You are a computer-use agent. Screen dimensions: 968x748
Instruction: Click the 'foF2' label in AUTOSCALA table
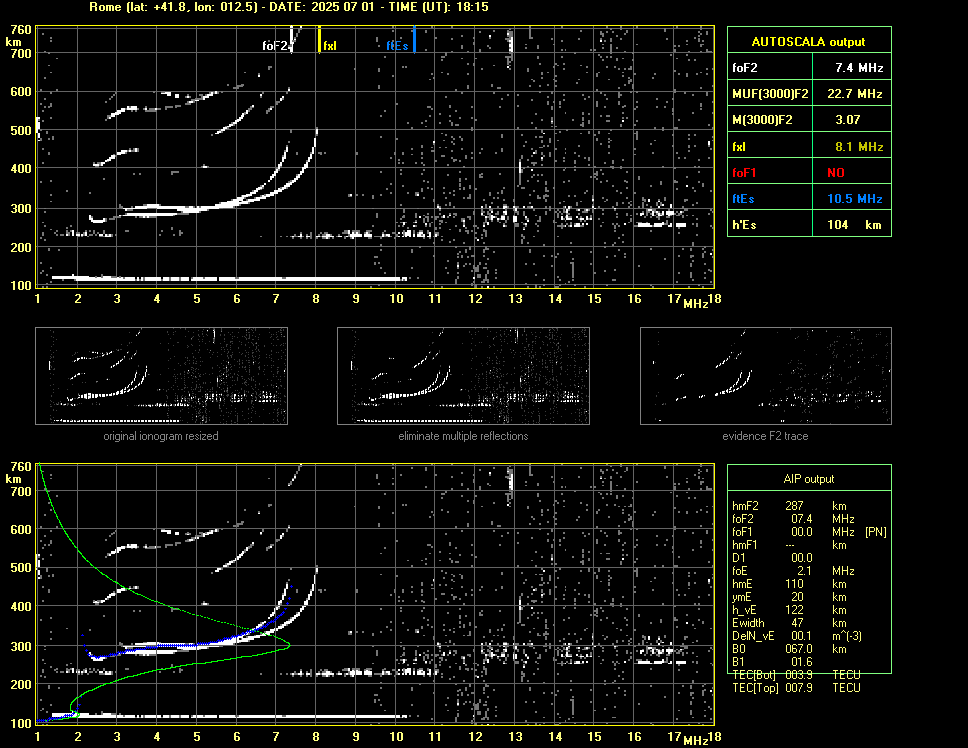pyautogui.click(x=745, y=68)
